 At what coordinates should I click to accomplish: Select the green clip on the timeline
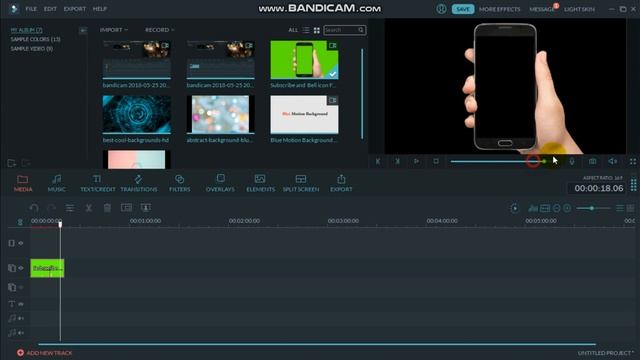47,268
